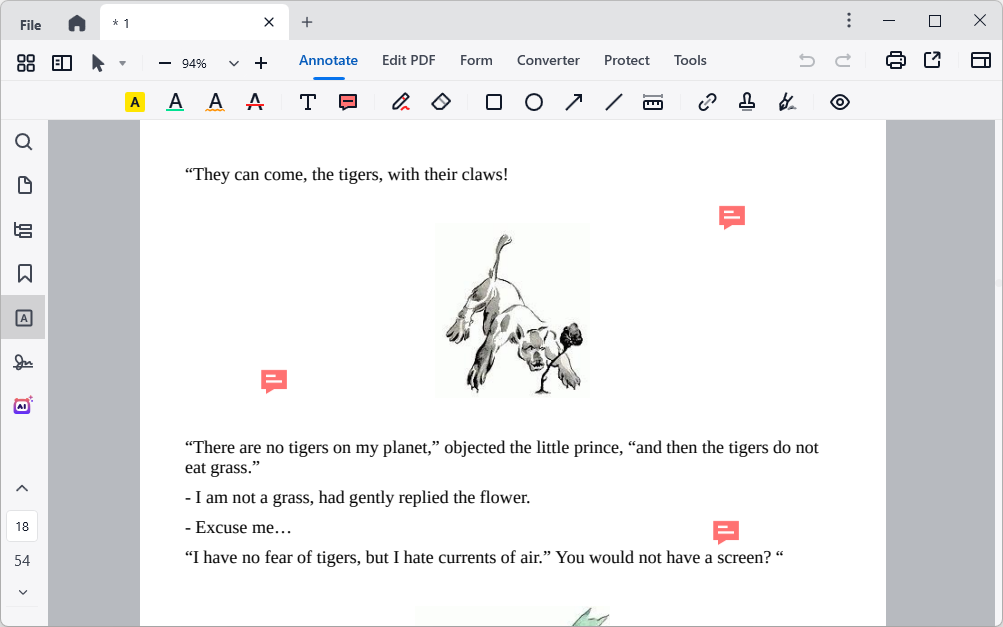Choose the eraser tool

pyautogui.click(x=441, y=102)
